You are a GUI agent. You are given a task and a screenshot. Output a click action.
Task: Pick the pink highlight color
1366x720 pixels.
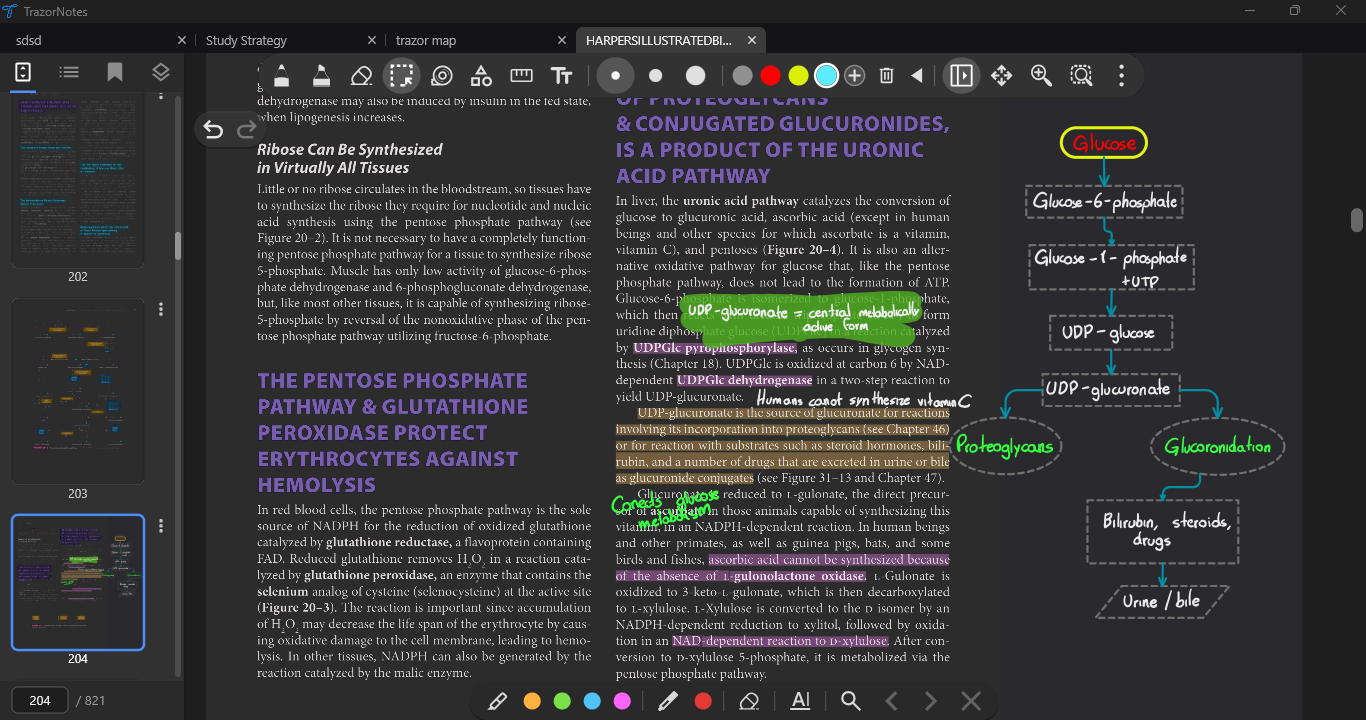622,701
